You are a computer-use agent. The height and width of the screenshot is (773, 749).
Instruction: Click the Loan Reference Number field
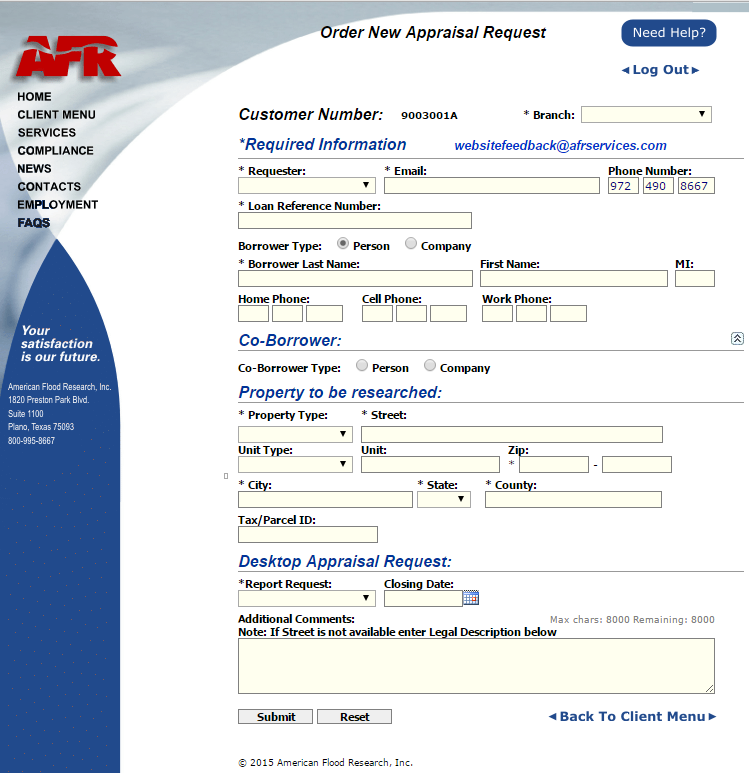point(354,221)
